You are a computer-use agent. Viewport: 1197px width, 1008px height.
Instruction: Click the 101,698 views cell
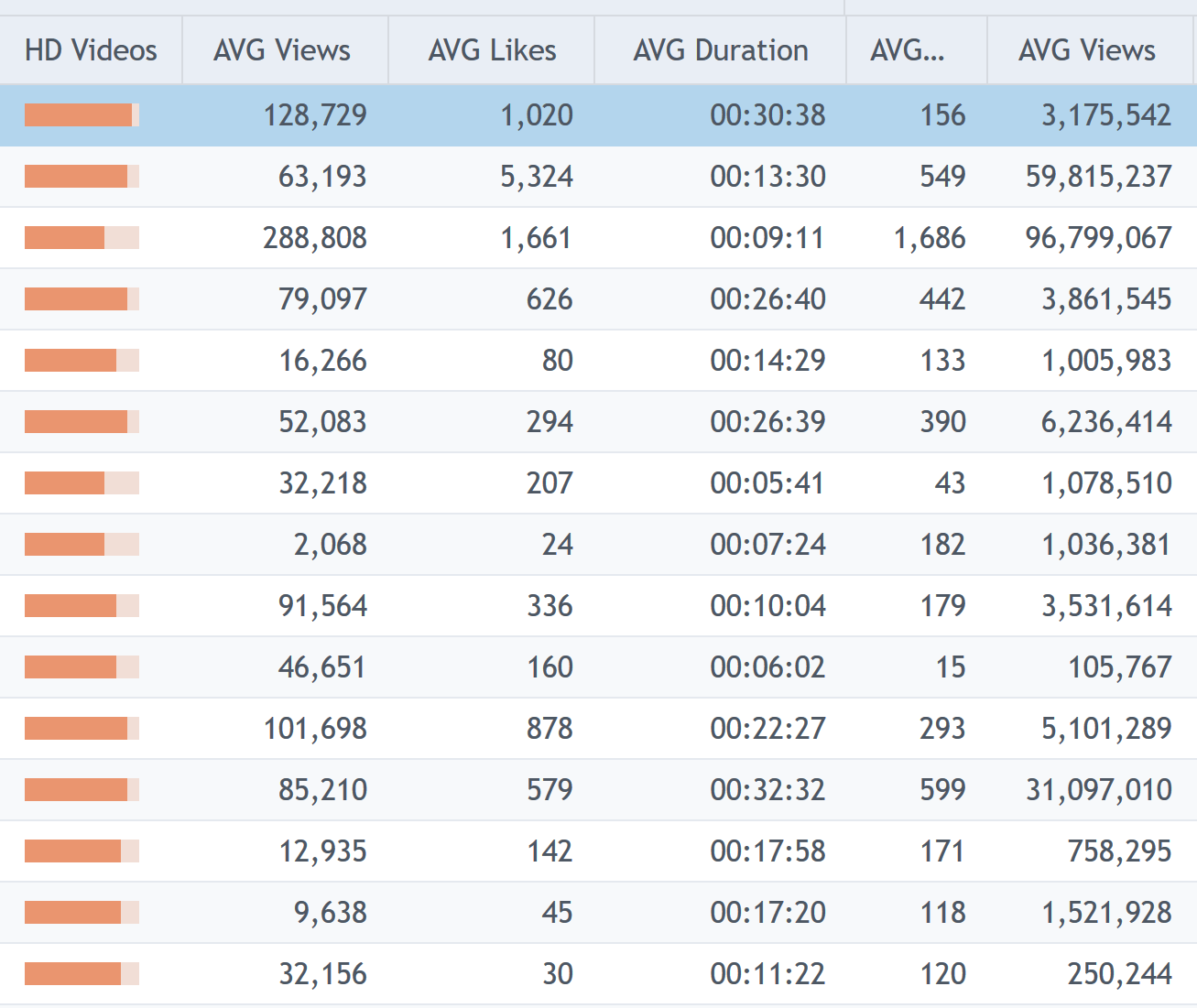315,729
